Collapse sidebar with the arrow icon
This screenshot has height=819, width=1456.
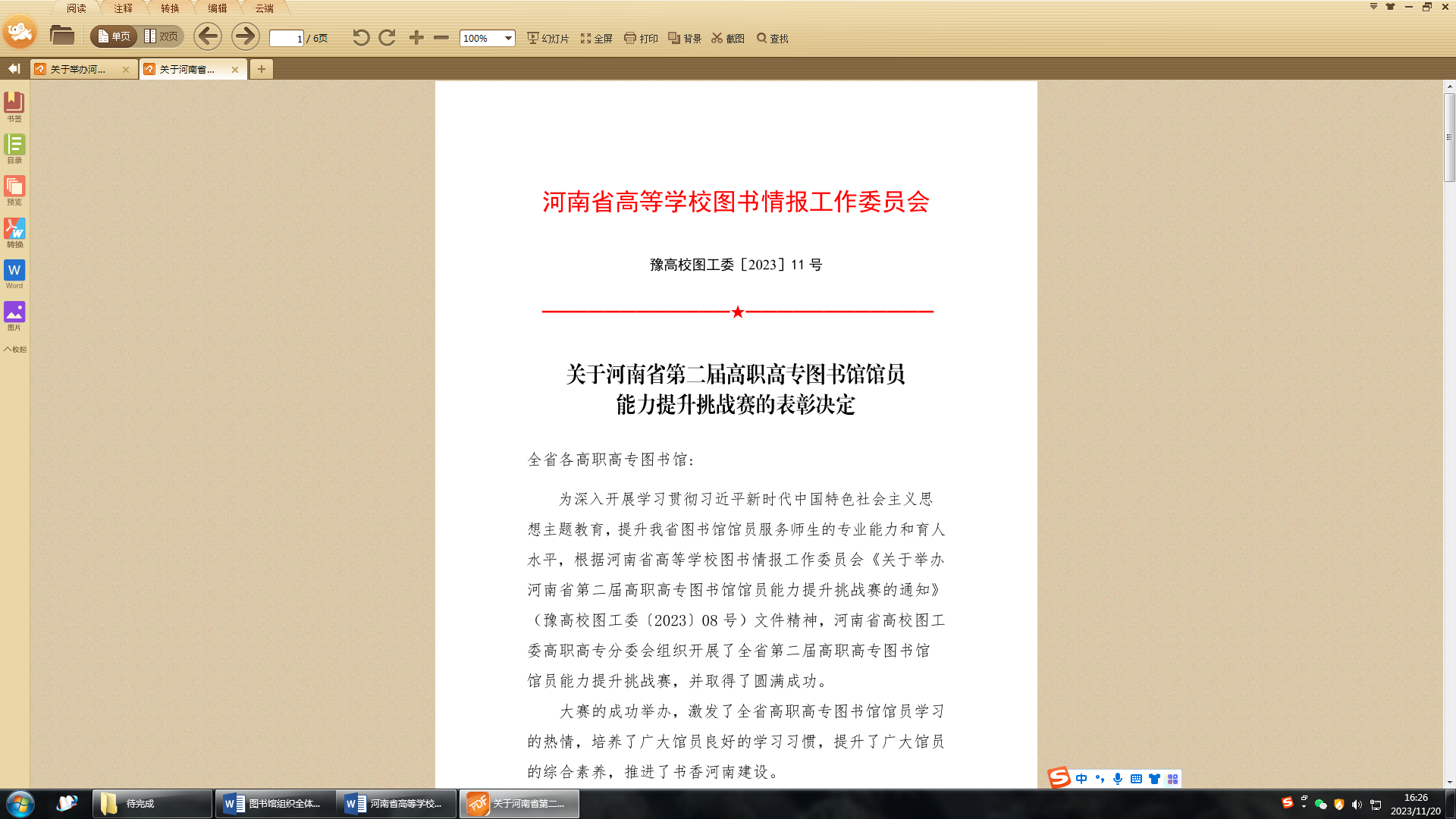tap(14, 68)
